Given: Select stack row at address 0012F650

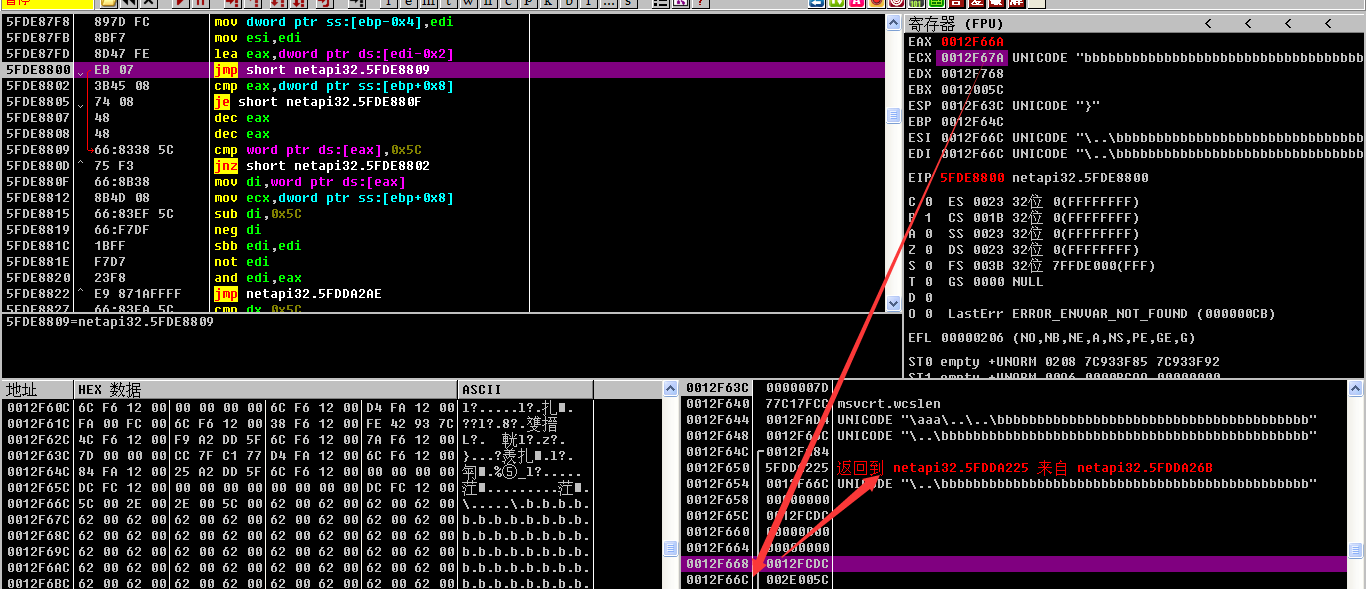Looking at the screenshot, I should click(x=718, y=468).
